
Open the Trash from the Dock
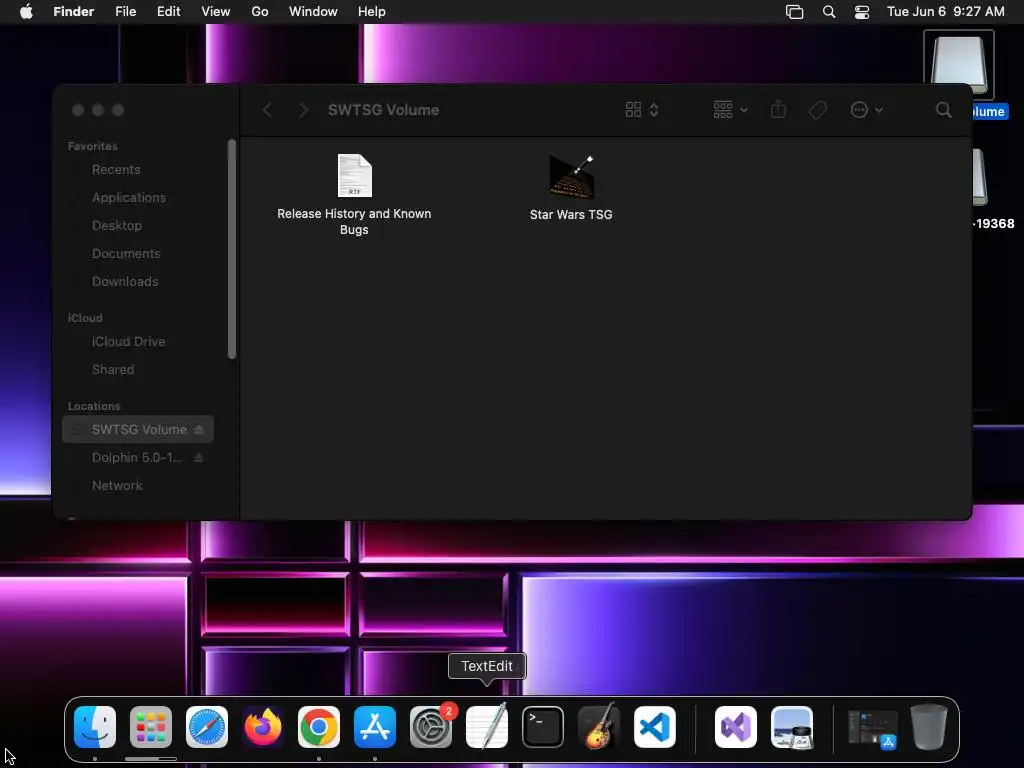point(929,727)
